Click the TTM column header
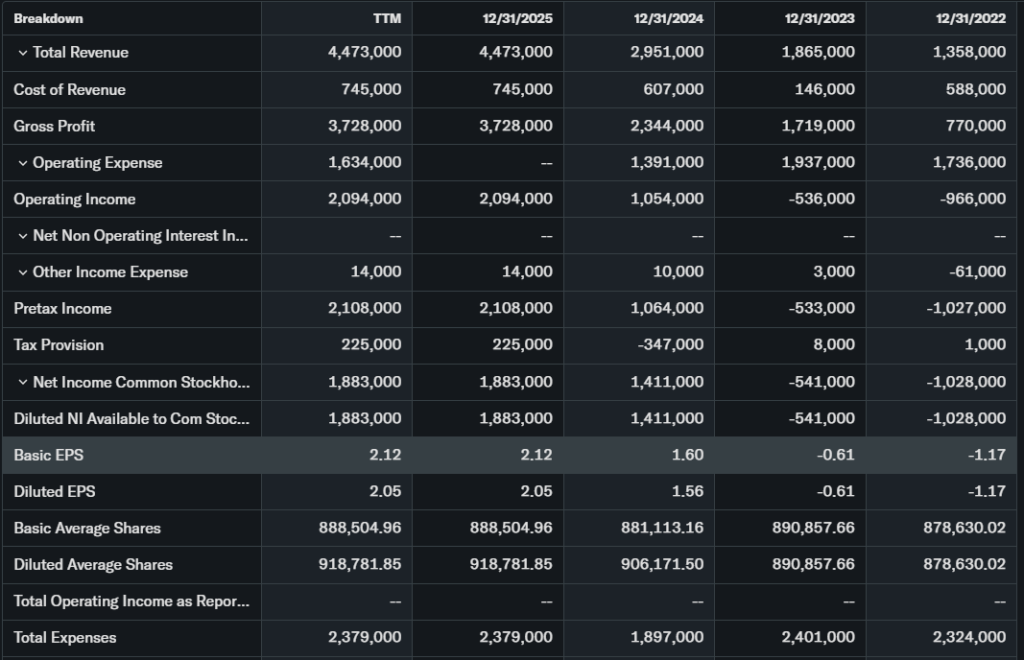 point(387,18)
